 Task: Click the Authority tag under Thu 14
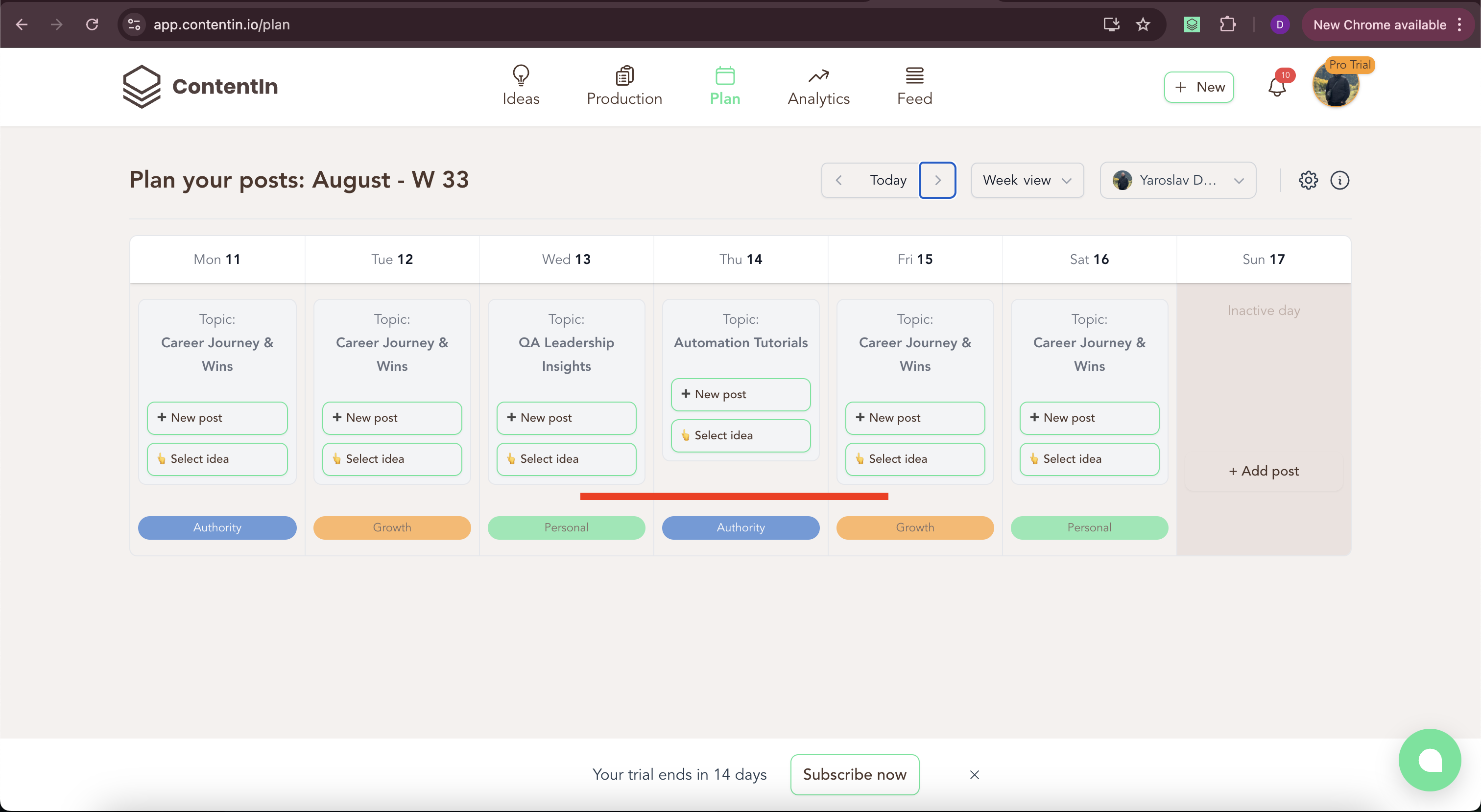740,527
